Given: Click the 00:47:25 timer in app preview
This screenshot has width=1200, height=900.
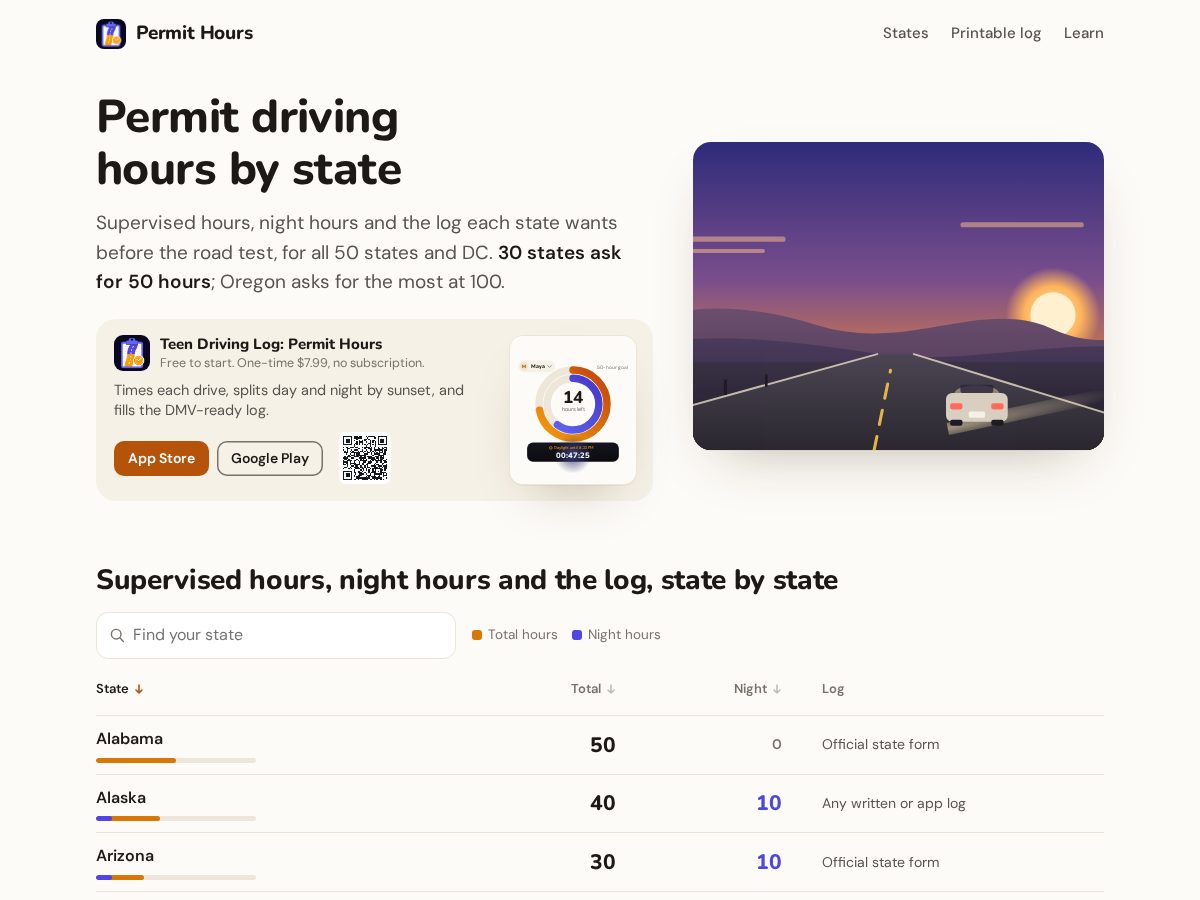Looking at the screenshot, I should [573, 454].
